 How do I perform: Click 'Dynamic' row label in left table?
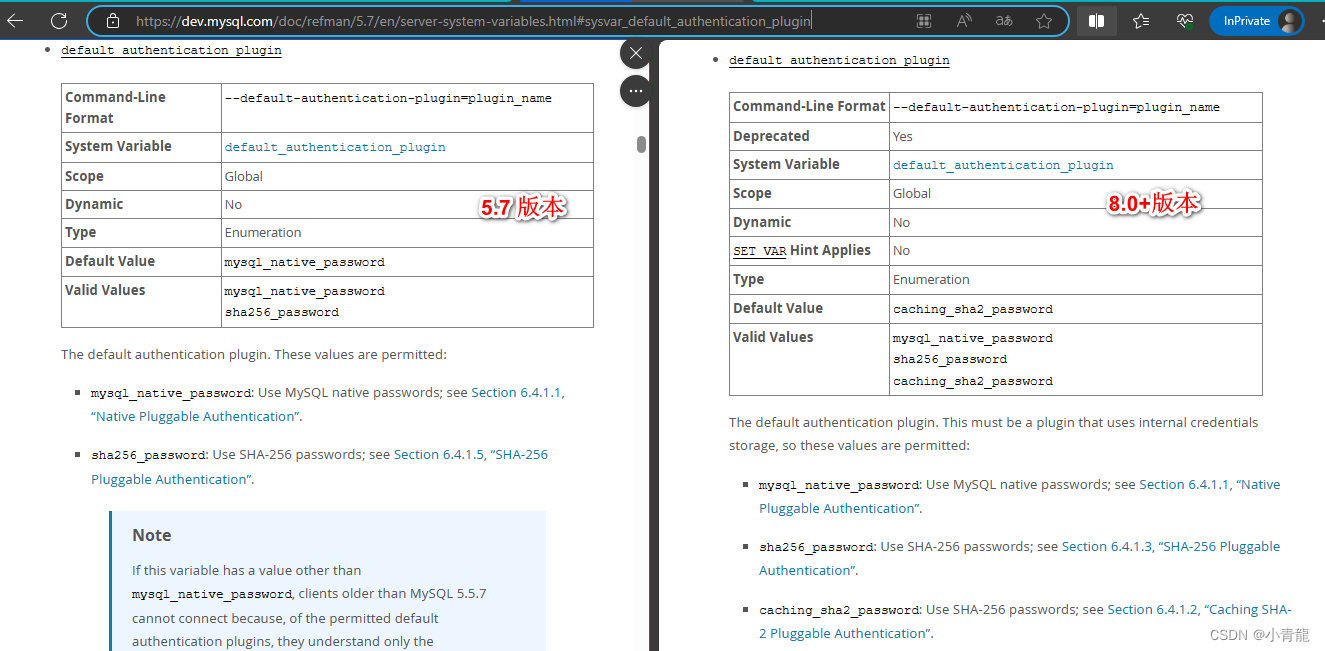(94, 204)
